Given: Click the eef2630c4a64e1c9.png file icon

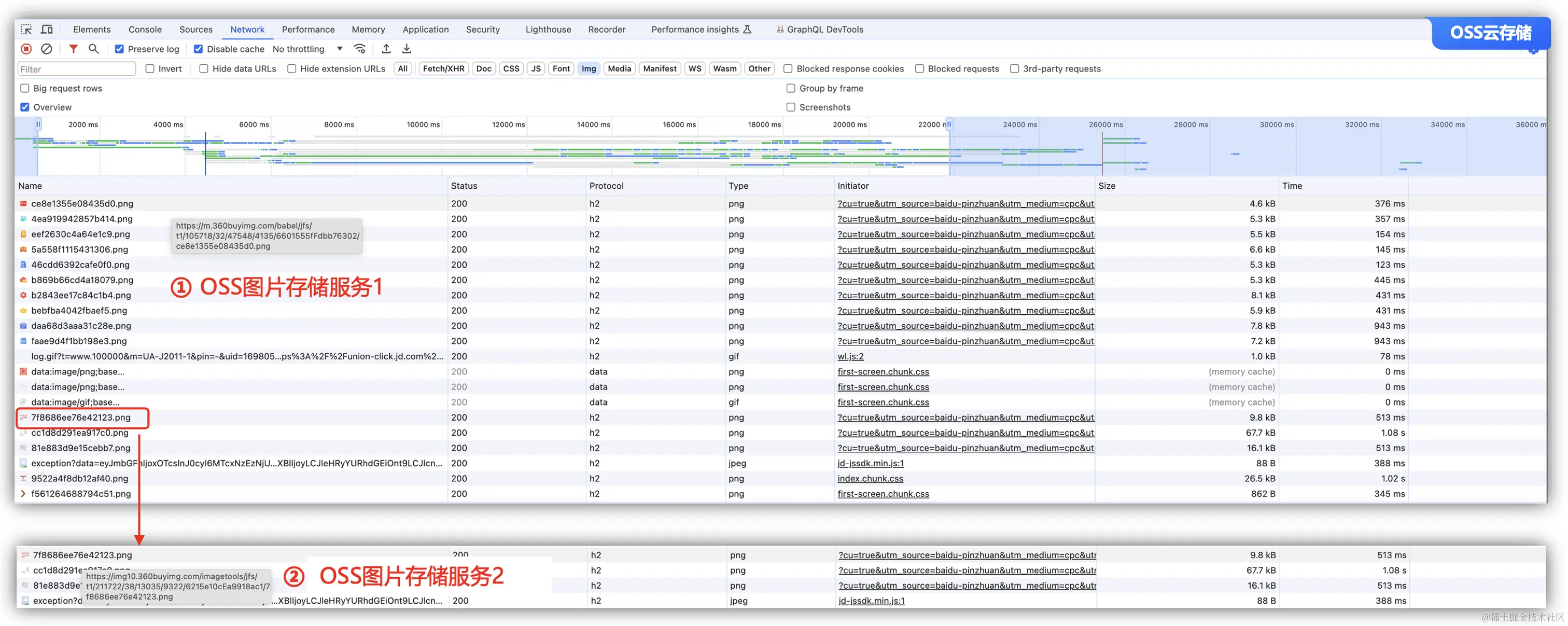Looking at the screenshot, I should coord(23,234).
